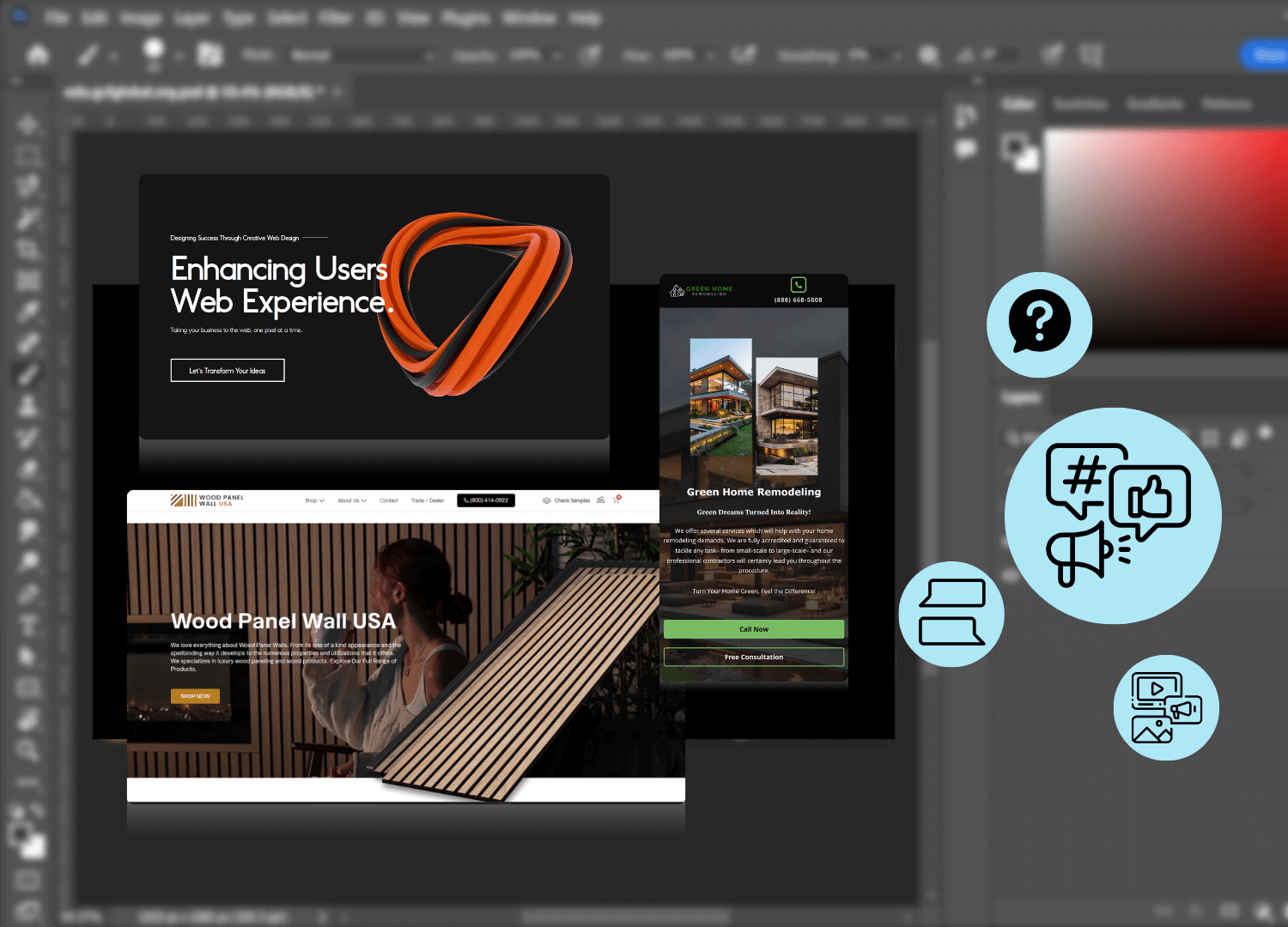Expand the Shop dropdown in Wood Panel nav
Viewport: 1288px width, 927px height.
(314, 500)
